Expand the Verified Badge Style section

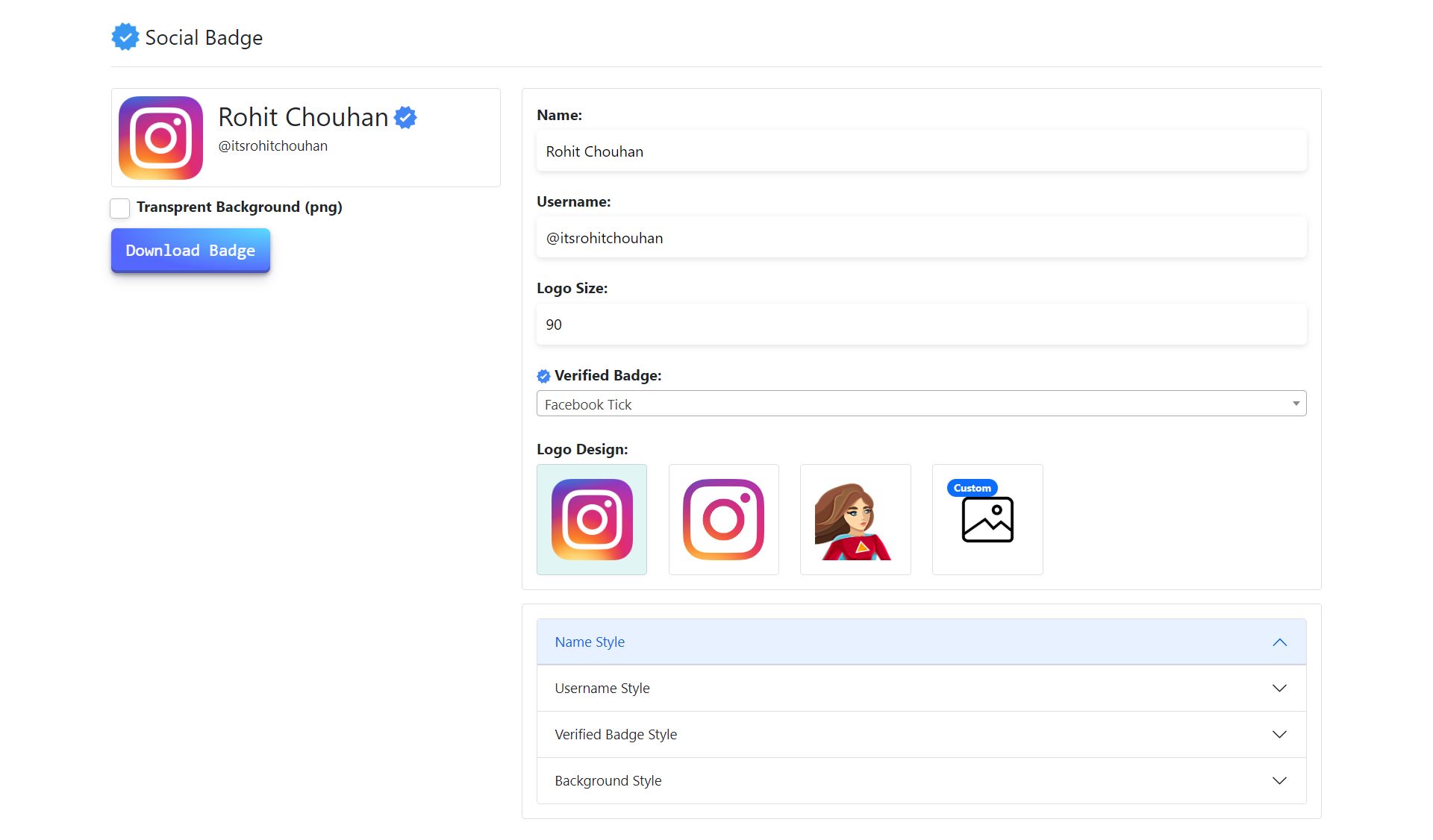click(921, 734)
